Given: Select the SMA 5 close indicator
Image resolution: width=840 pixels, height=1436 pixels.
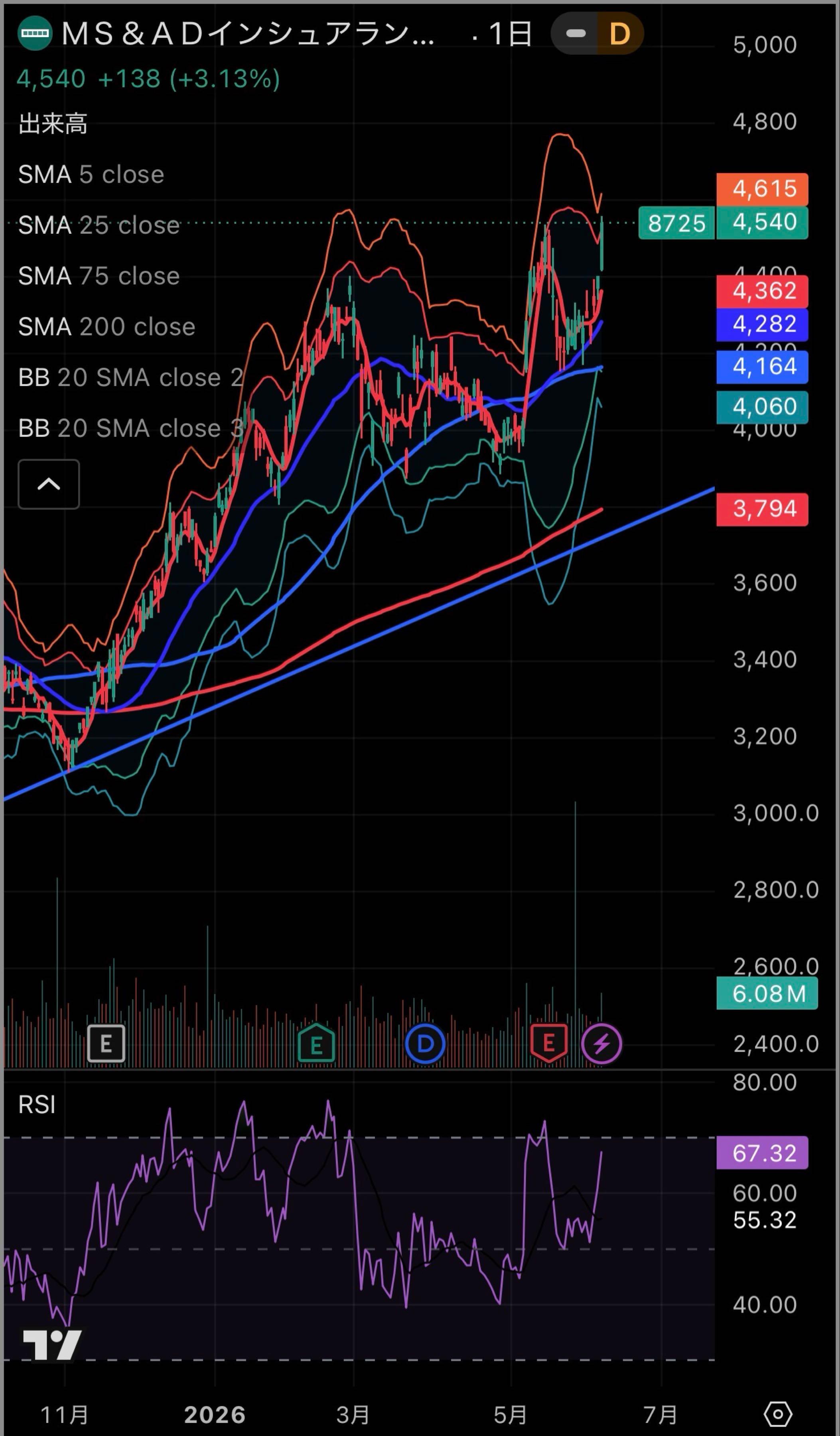Looking at the screenshot, I should pos(91,174).
